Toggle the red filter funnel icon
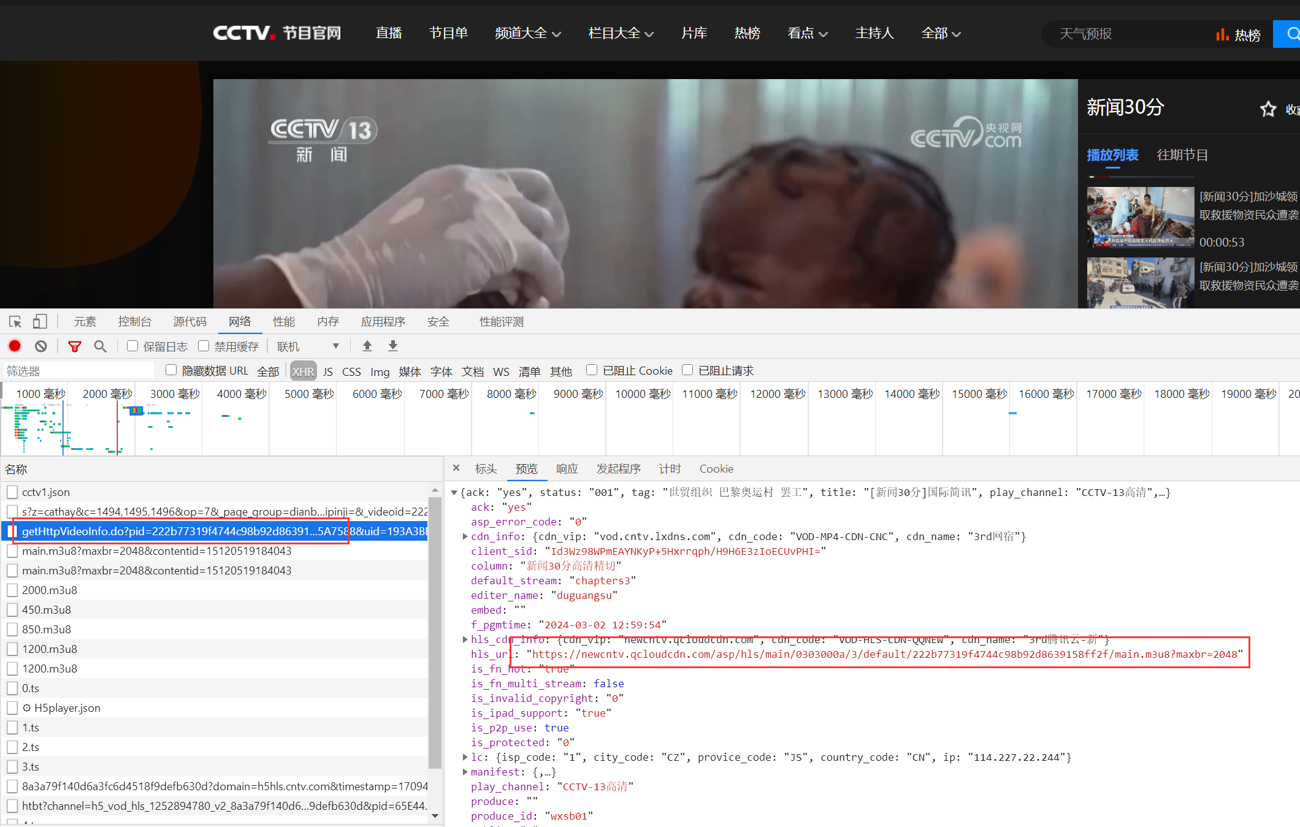This screenshot has height=827, width=1300. point(75,347)
